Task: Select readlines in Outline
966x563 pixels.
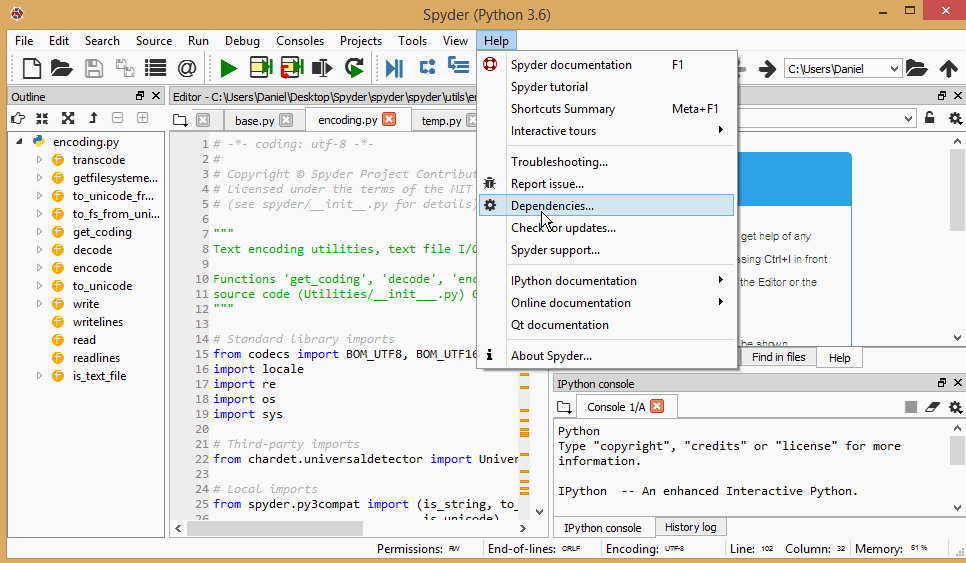Action: point(96,358)
